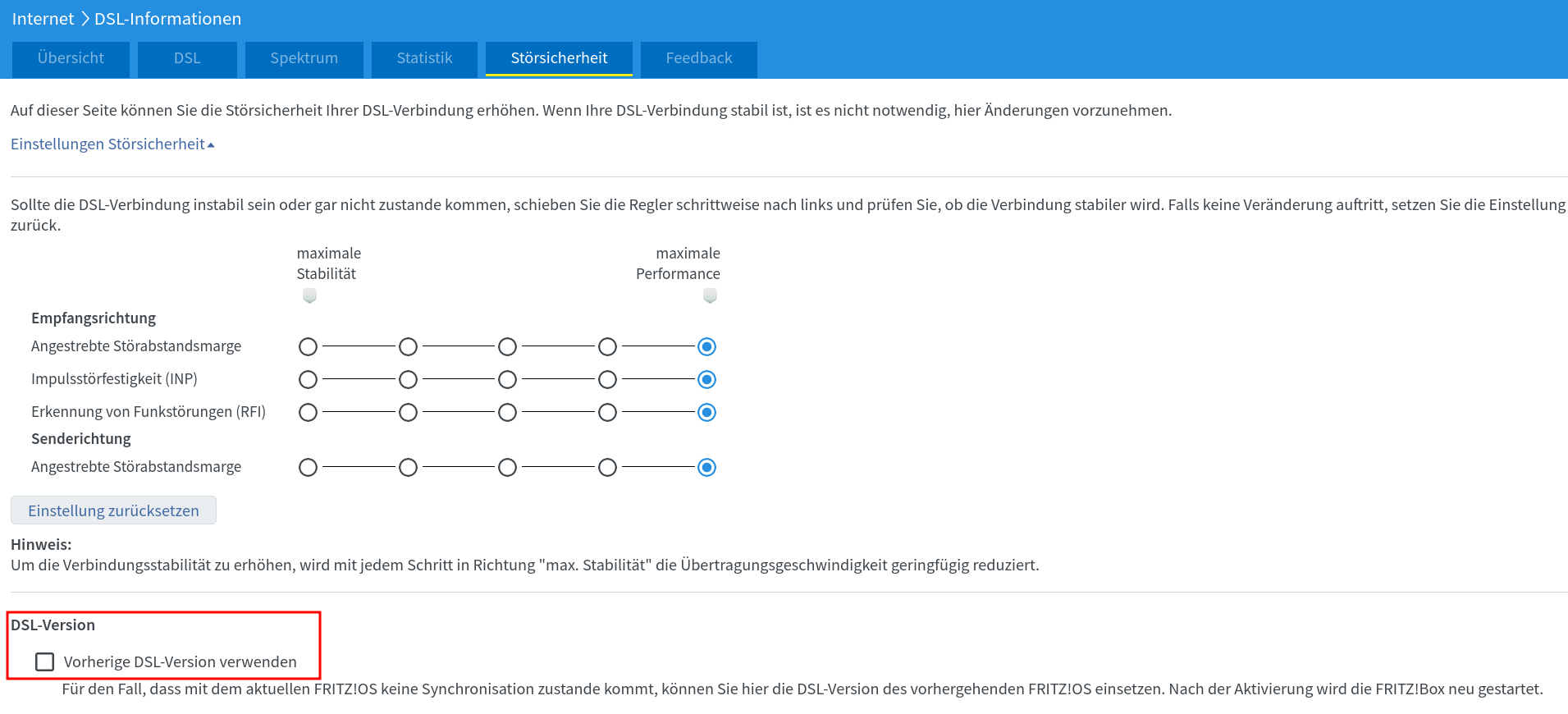Open the Spektrum tab
This screenshot has height=714, width=1568.
304,58
